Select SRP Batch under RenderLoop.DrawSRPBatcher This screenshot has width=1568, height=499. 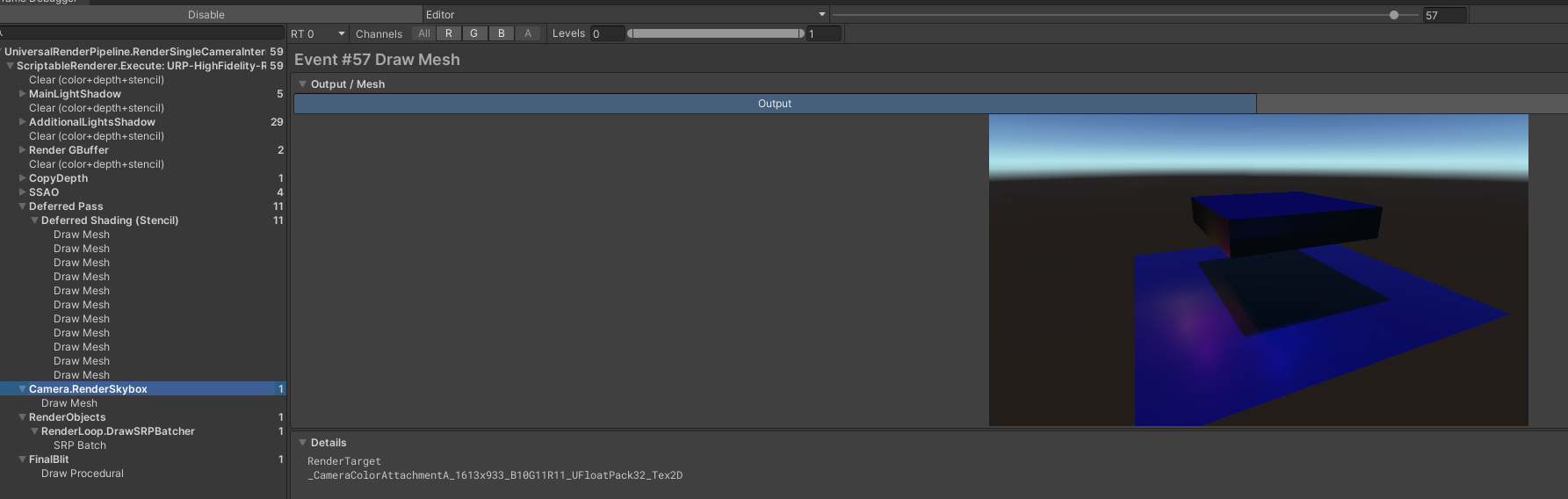80,445
